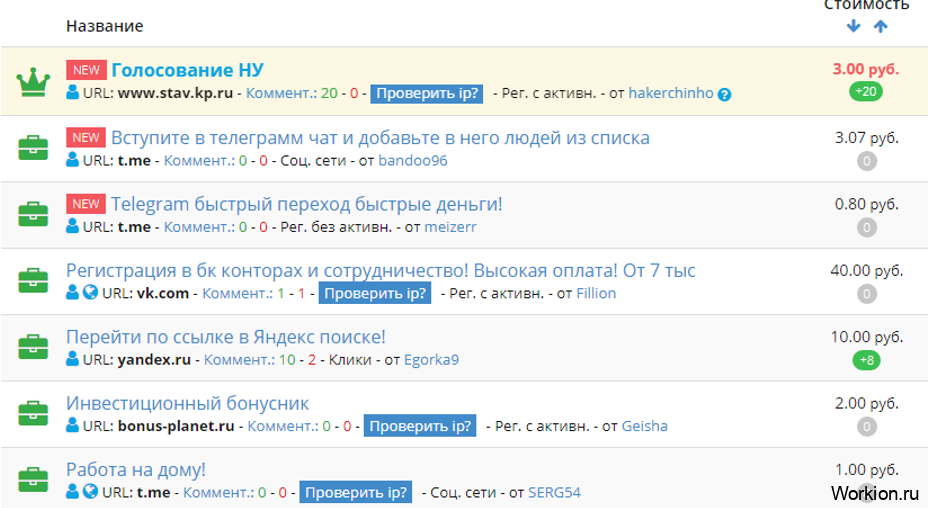This screenshot has width=928, height=508.
Task: Click user icon in bandoo96 task row
Action: tap(72, 160)
